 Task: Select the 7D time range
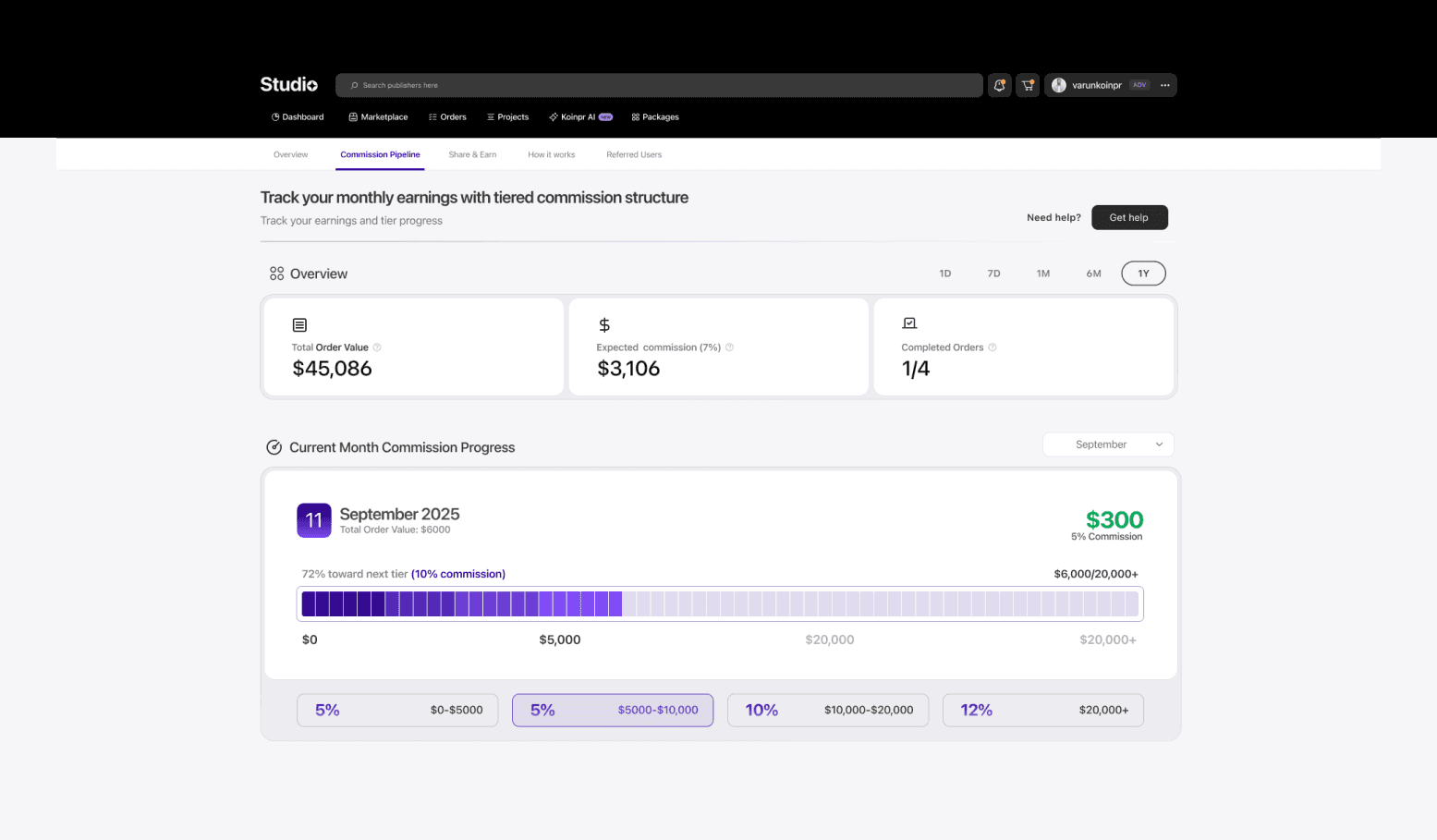click(x=994, y=274)
